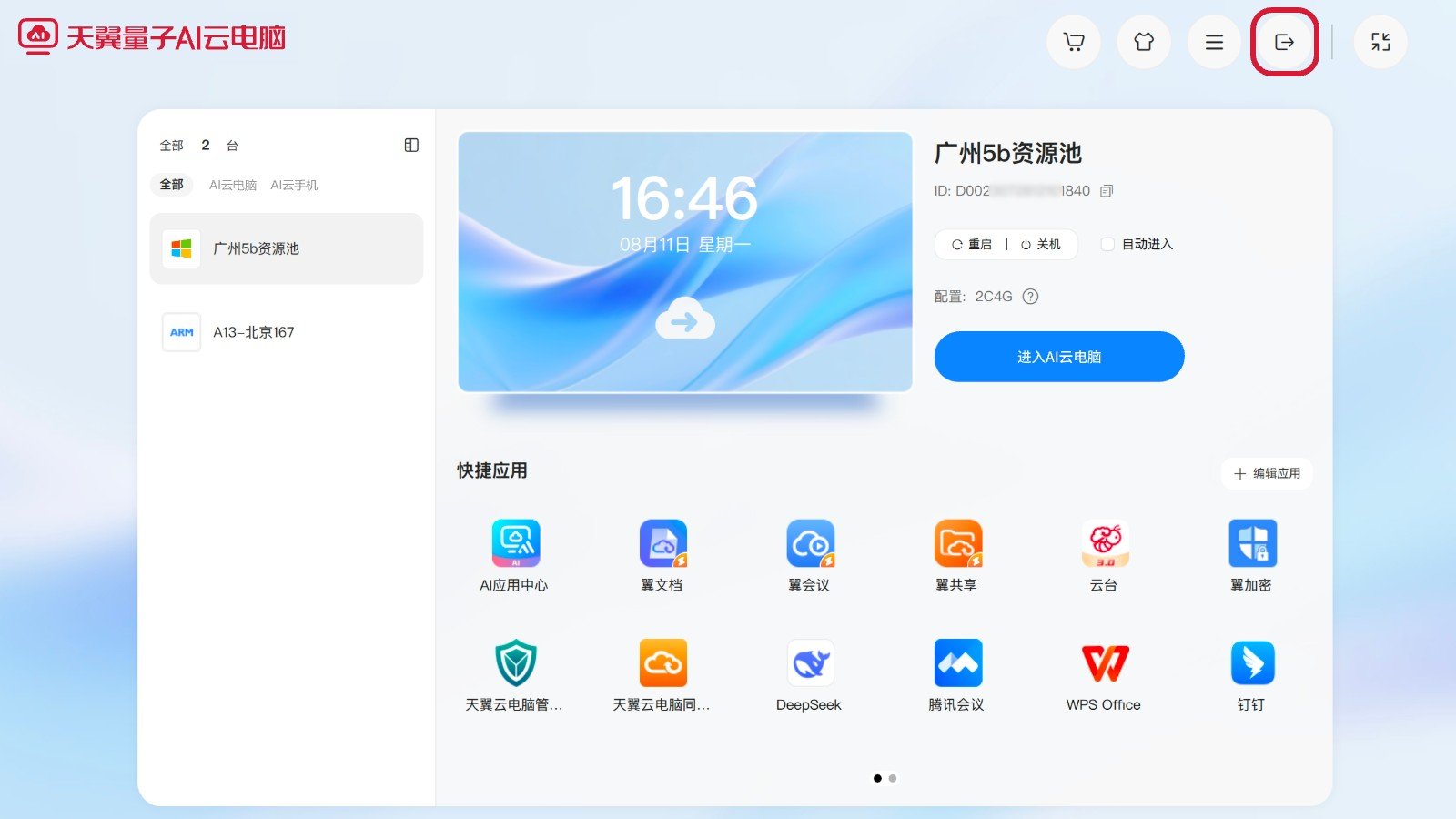Select the 全部 filter tab
This screenshot has width=1456, height=819.
point(172,185)
